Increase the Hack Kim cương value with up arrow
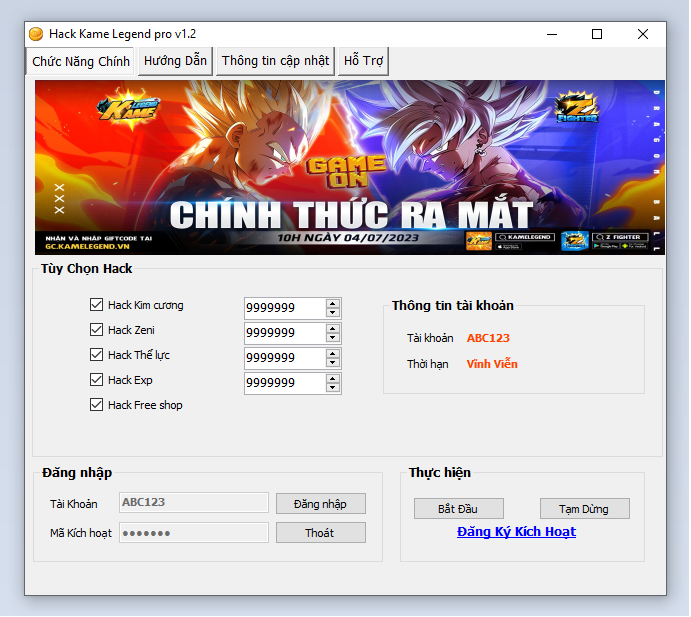 333,303
